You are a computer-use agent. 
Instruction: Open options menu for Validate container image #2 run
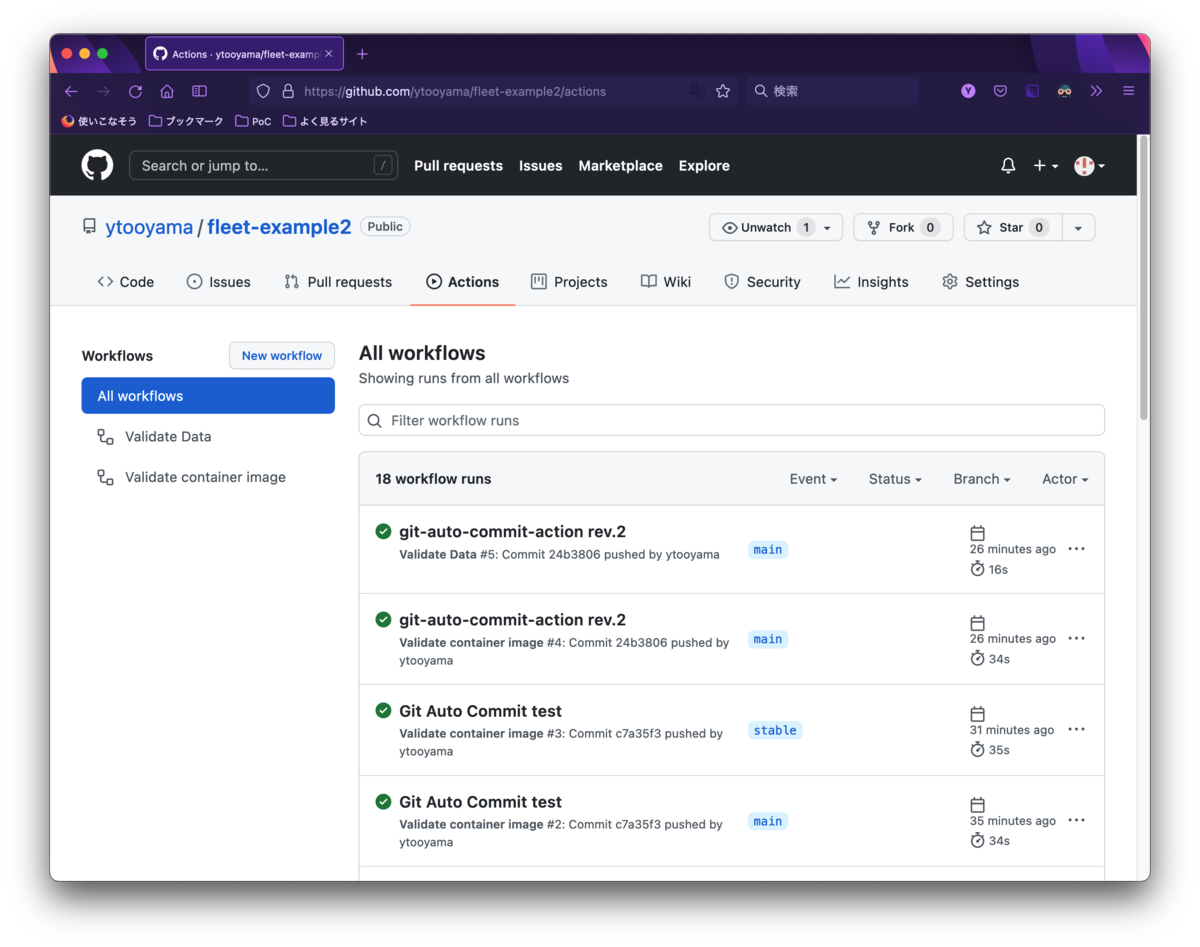(1076, 820)
